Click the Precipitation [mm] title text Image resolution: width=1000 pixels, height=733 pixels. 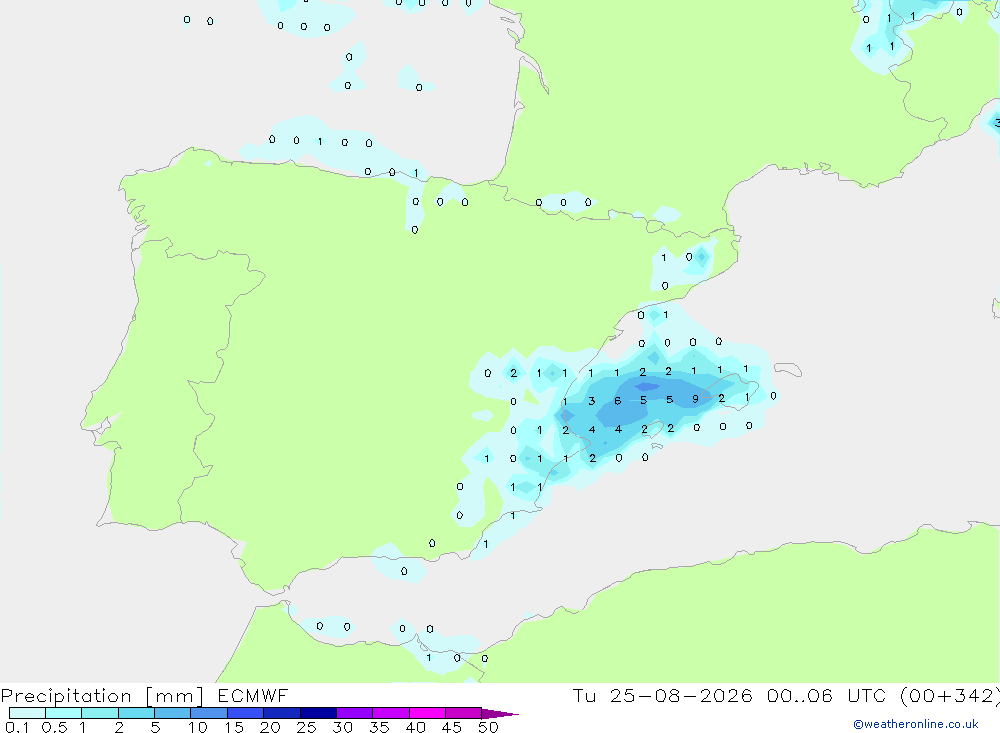coord(102,696)
